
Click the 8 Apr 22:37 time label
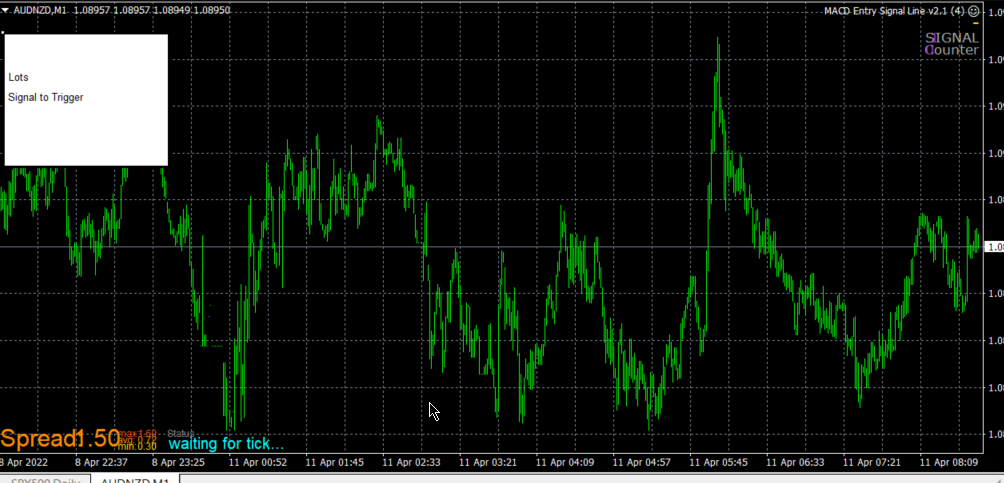click(x=101, y=462)
